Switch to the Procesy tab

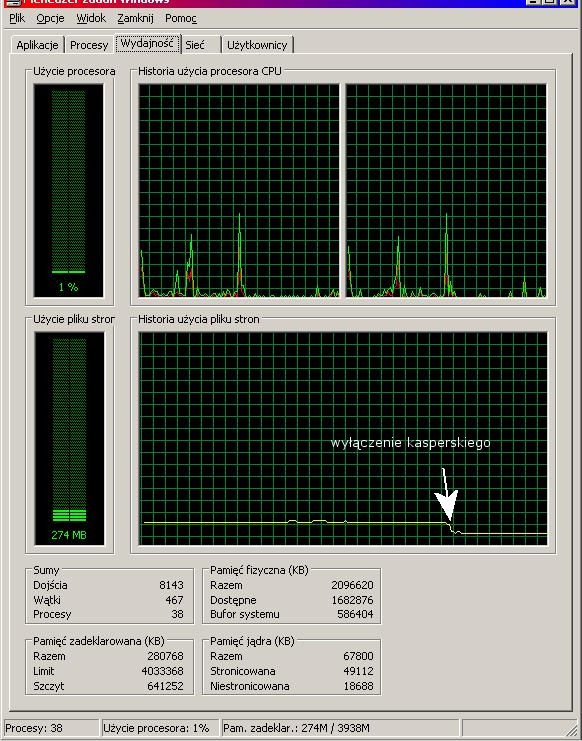(89, 45)
